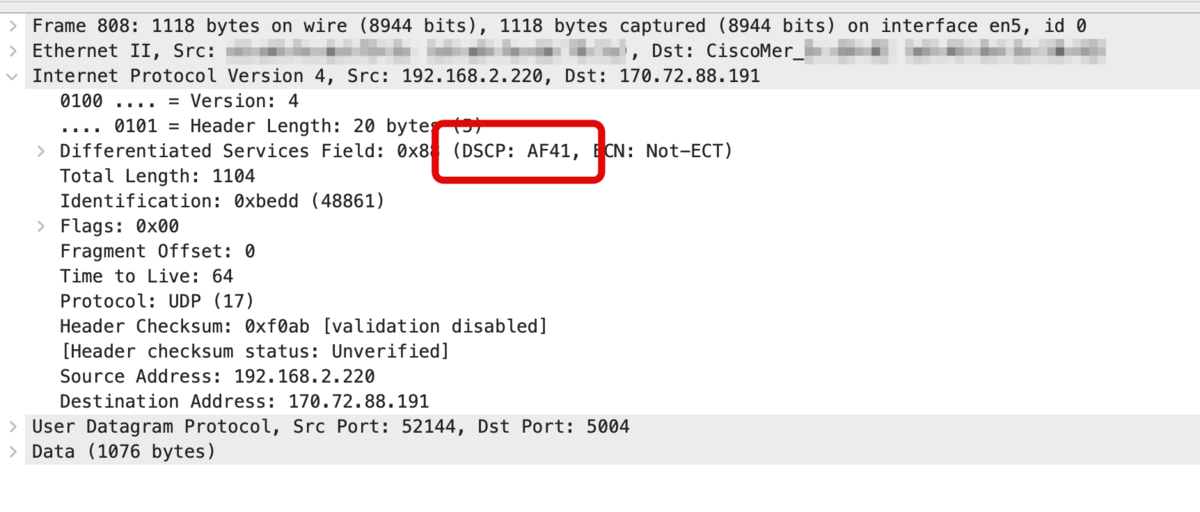Select the Header Checksum: 0xf0ab line
This screenshot has height=512, width=1200.
[304, 326]
